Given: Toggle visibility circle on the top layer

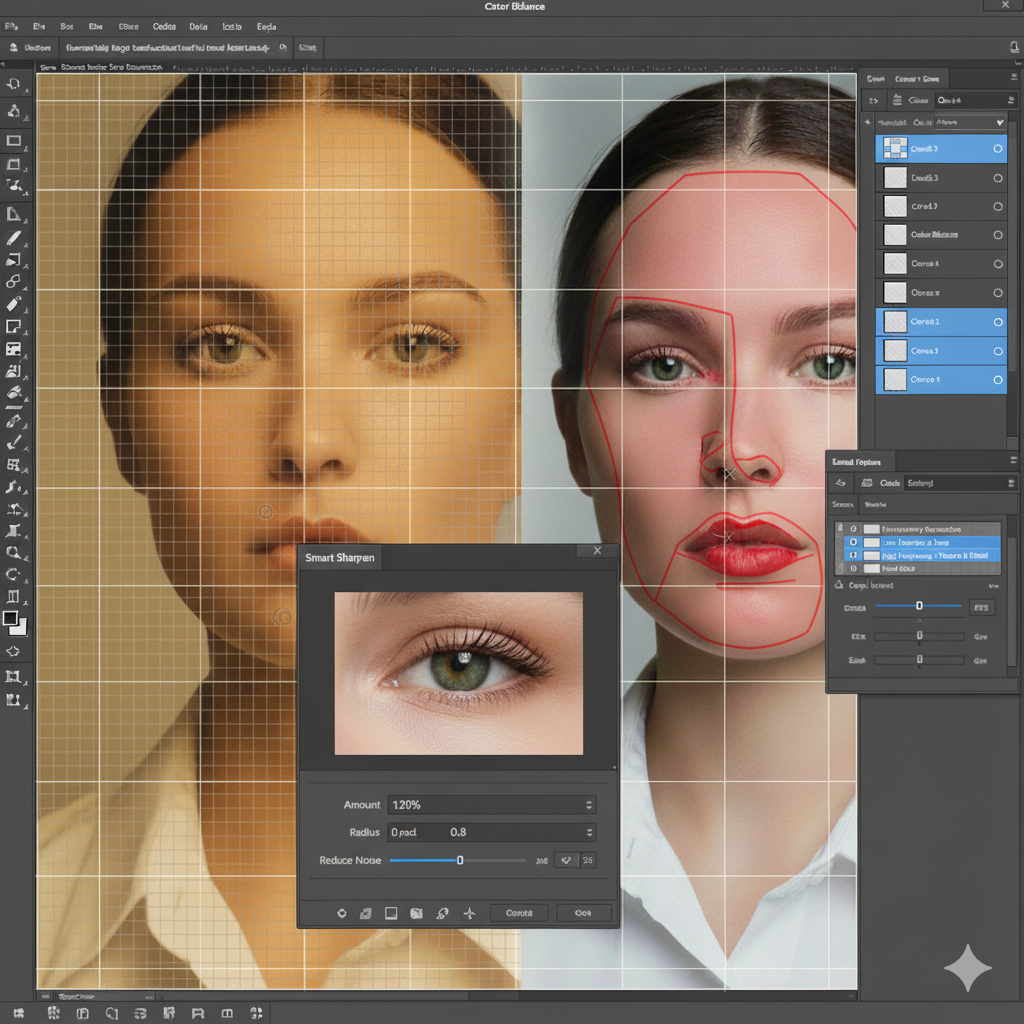Looking at the screenshot, I should coord(997,149).
